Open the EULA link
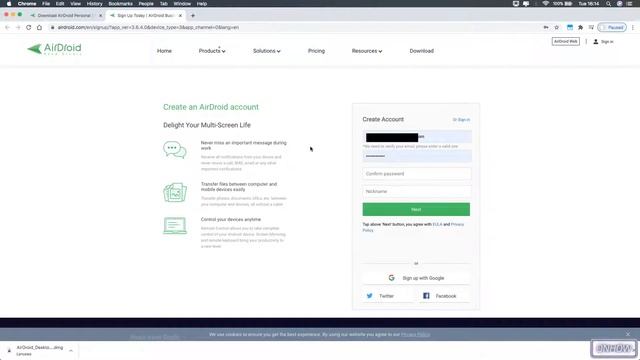Screen dimensions: 640x360 pyautogui.click(x=437, y=224)
